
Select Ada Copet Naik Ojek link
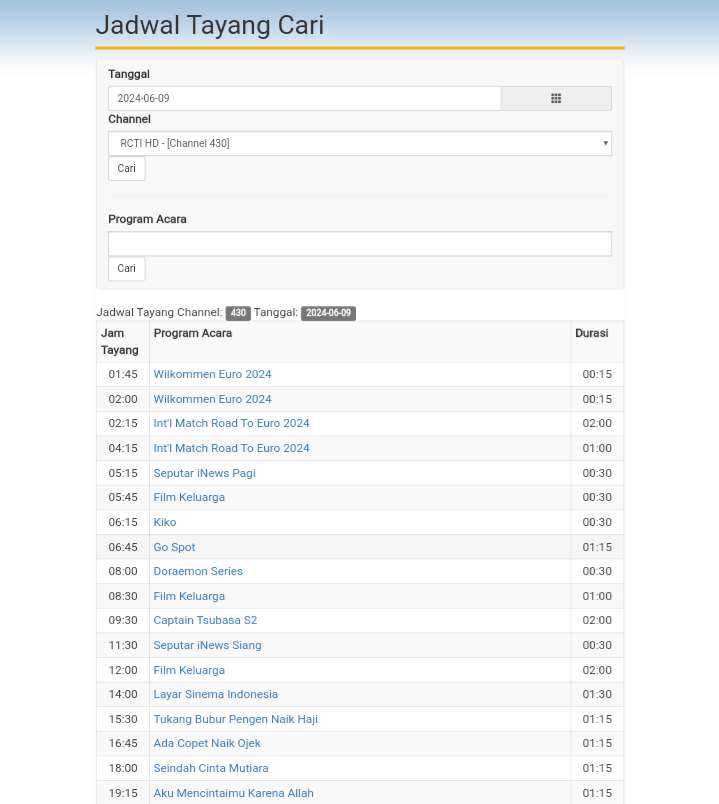(x=207, y=743)
